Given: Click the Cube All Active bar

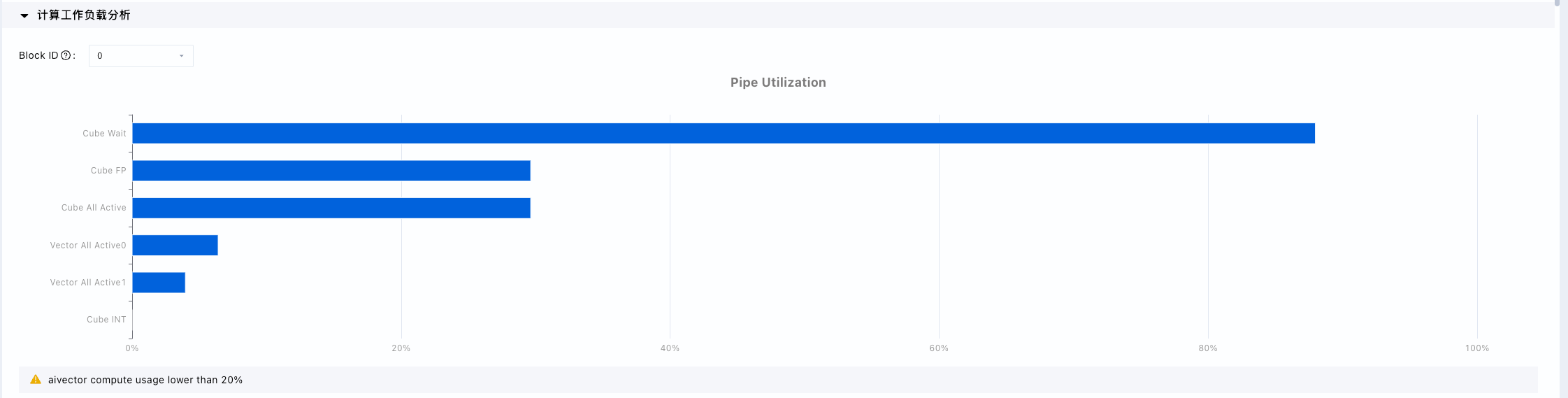Looking at the screenshot, I should (x=331, y=208).
